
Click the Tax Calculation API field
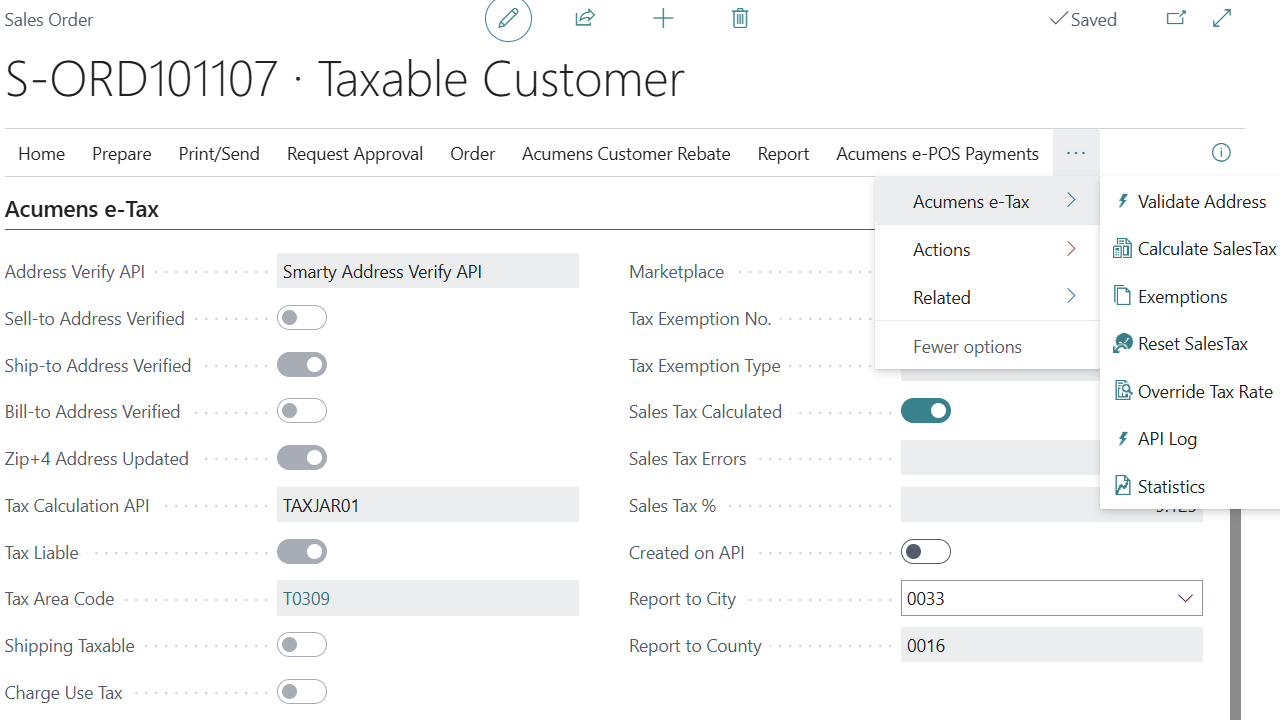point(427,505)
